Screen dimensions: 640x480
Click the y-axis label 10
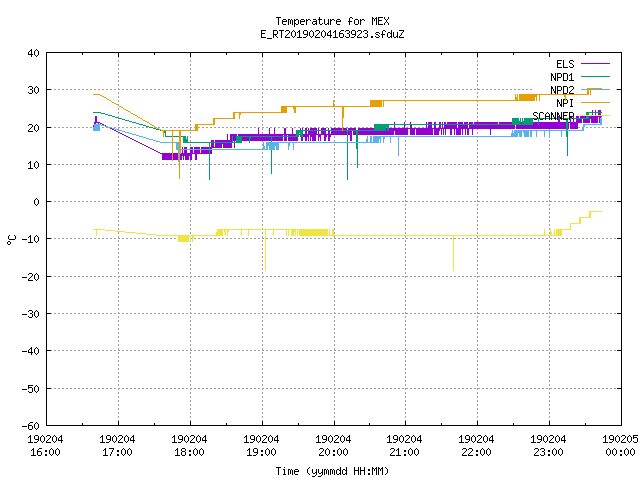coord(33,165)
